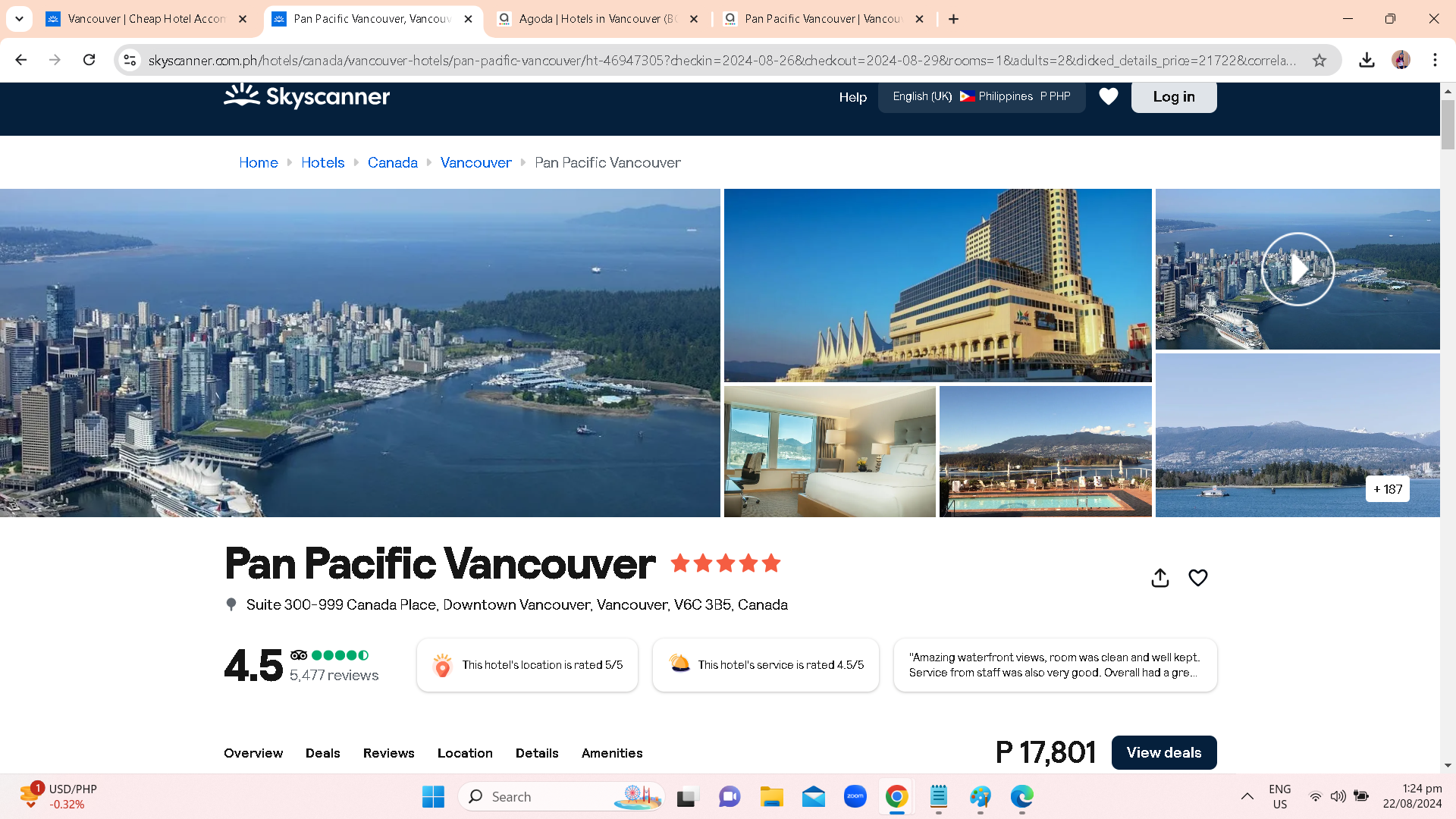Viewport: 1456px width, 819px height.
Task: Open saved favorites heart in header
Action: [x=1108, y=96]
